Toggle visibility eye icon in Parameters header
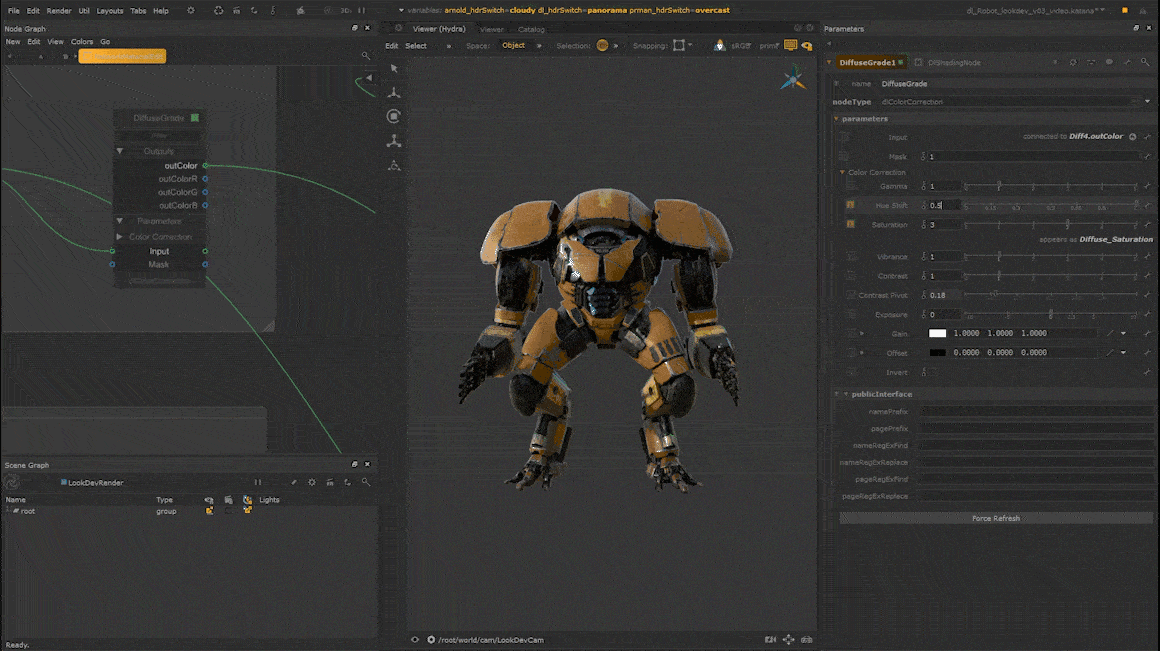 1109,62
